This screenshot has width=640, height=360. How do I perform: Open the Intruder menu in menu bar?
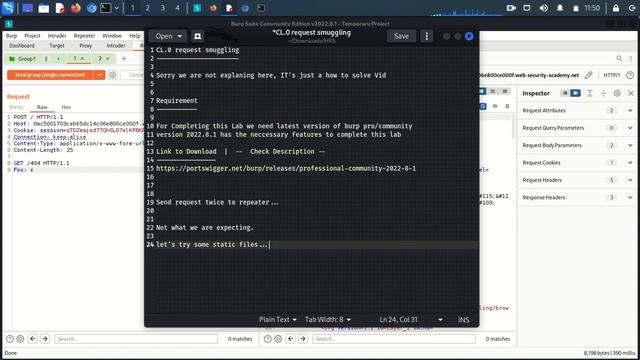tap(57, 36)
